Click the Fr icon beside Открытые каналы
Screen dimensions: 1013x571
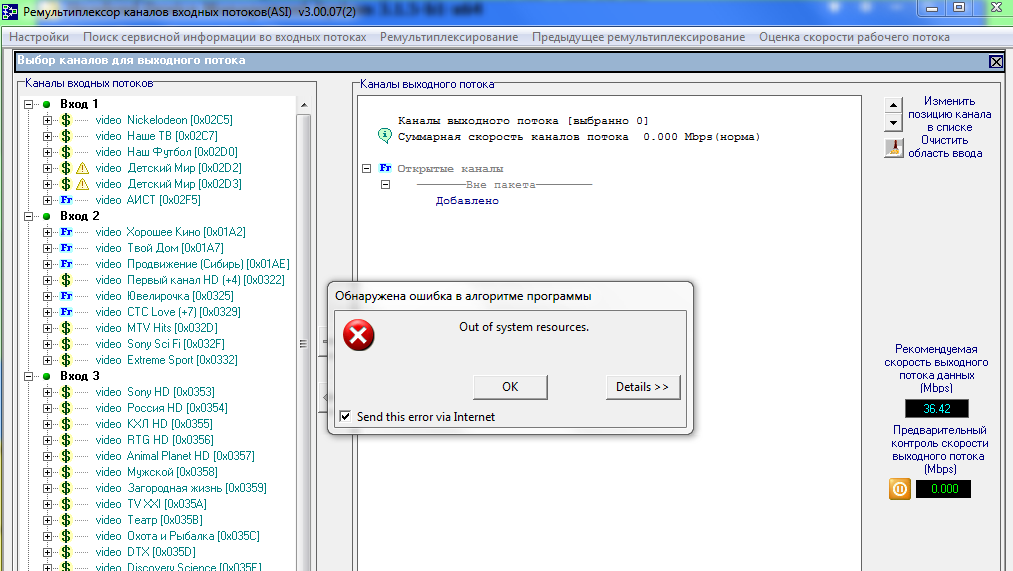pyautogui.click(x=385, y=168)
